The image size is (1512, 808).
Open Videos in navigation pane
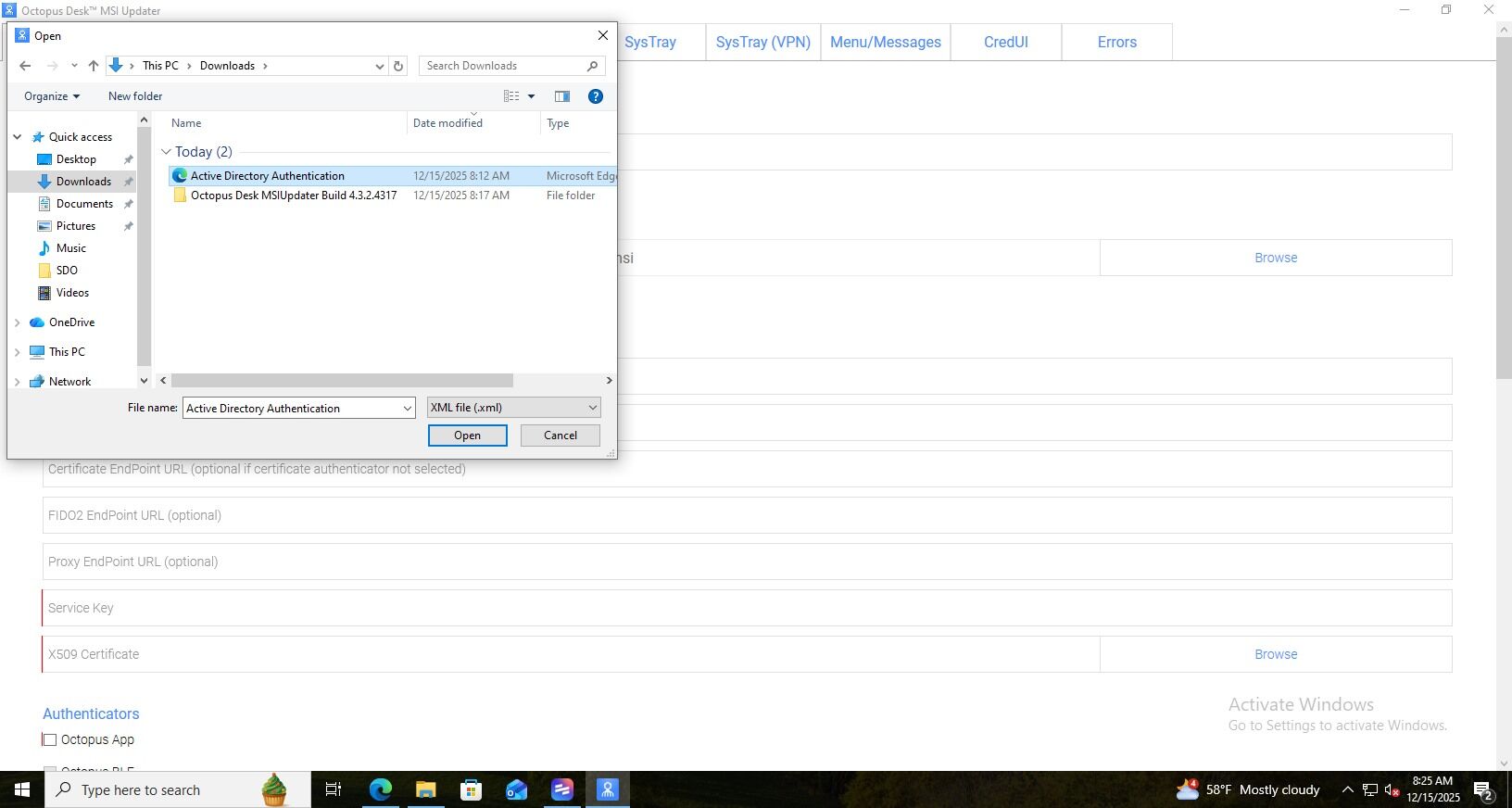pyautogui.click(x=72, y=293)
